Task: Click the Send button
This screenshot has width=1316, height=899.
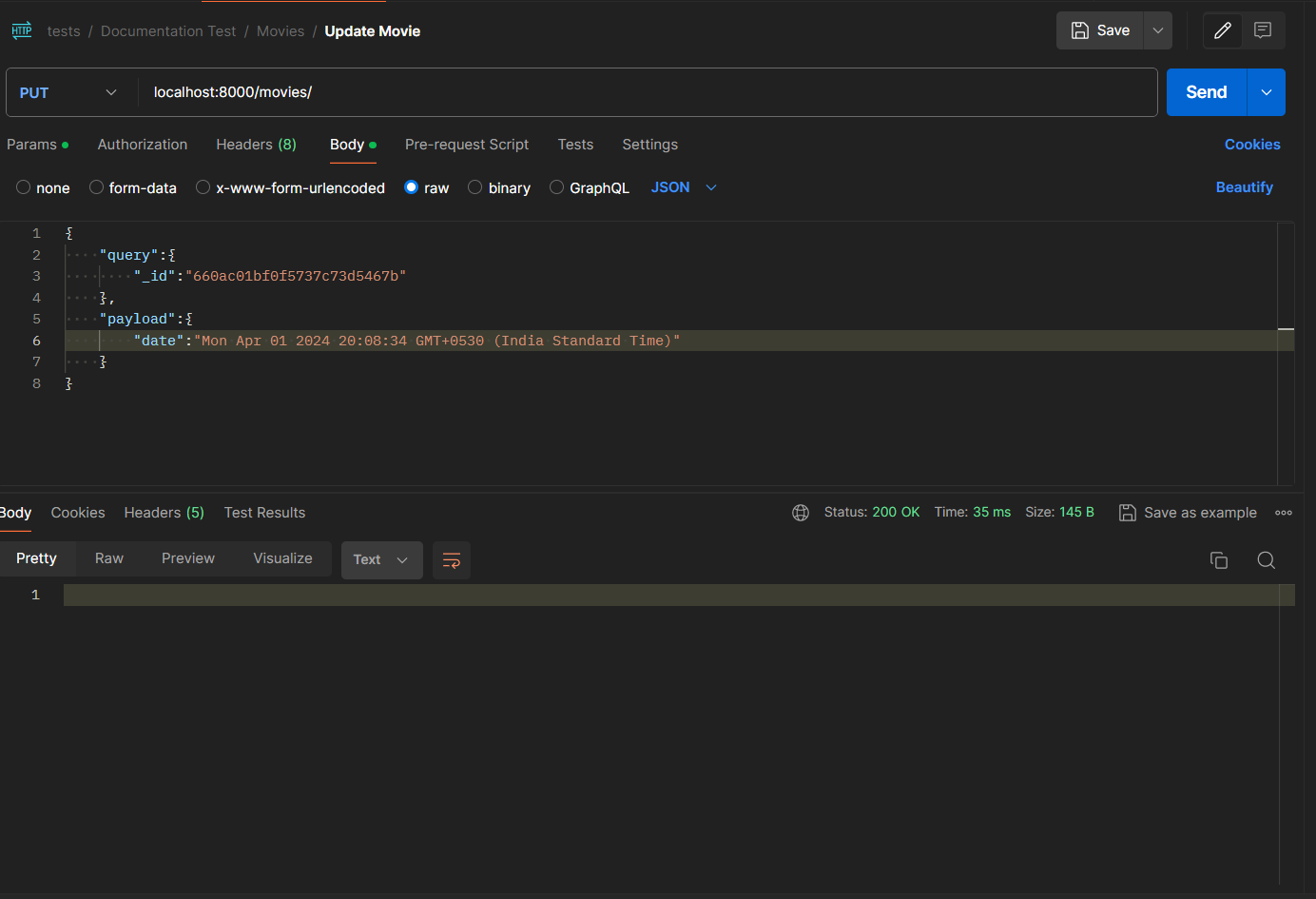Action: 1207,92
